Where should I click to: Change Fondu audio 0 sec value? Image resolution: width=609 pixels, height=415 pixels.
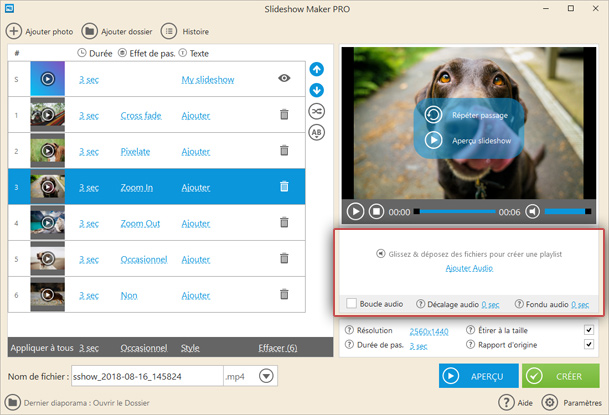[x=580, y=305]
